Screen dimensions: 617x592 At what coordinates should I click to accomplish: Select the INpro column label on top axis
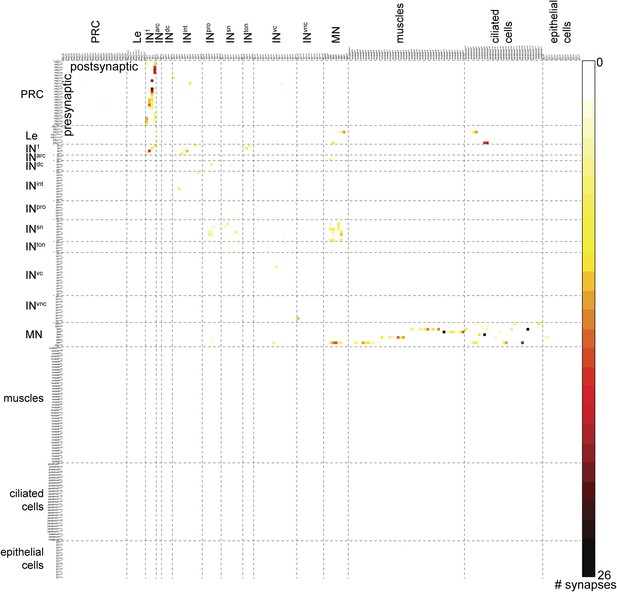[209, 33]
